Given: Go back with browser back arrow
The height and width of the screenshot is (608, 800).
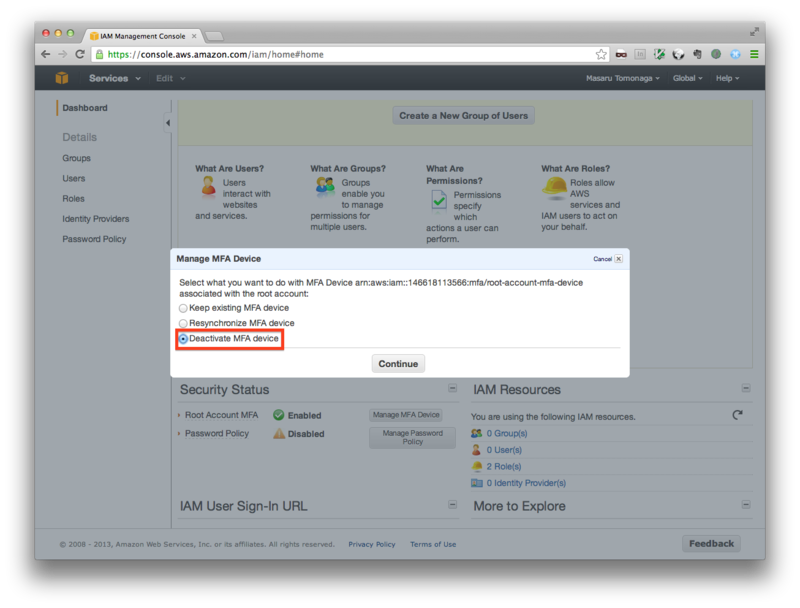Looking at the screenshot, I should click(45, 54).
